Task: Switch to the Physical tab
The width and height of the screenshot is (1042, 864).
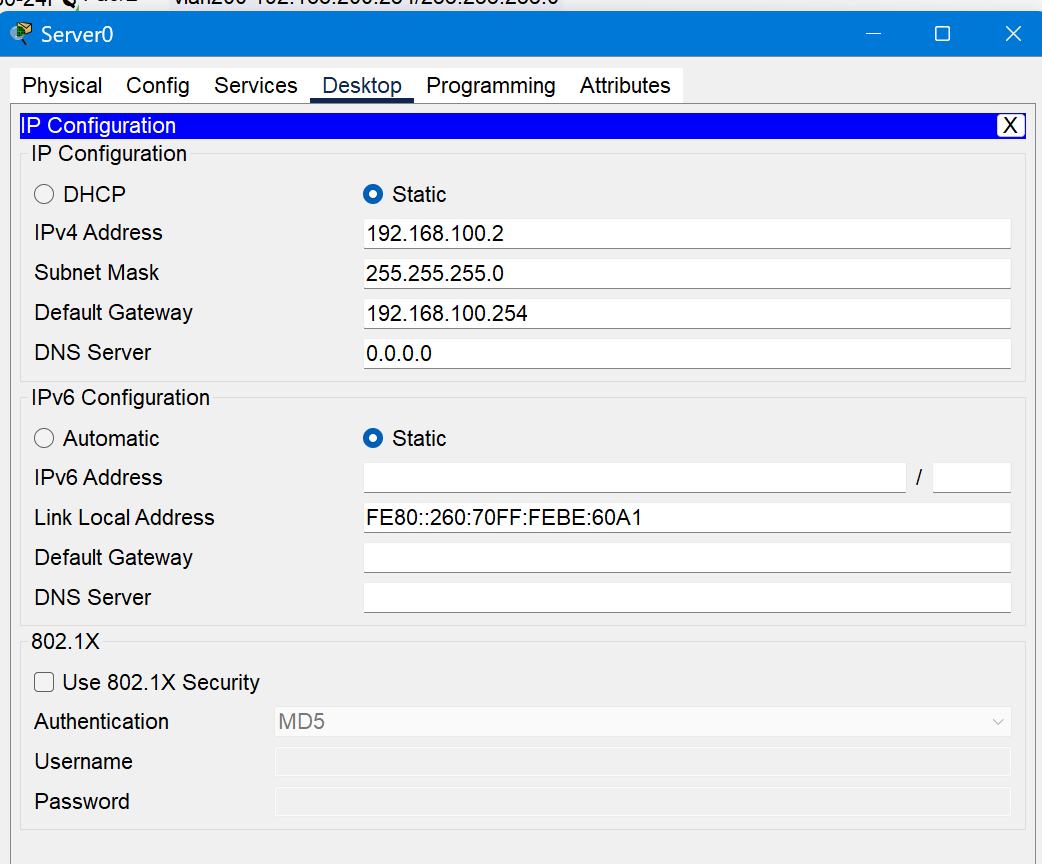Action: (x=61, y=85)
